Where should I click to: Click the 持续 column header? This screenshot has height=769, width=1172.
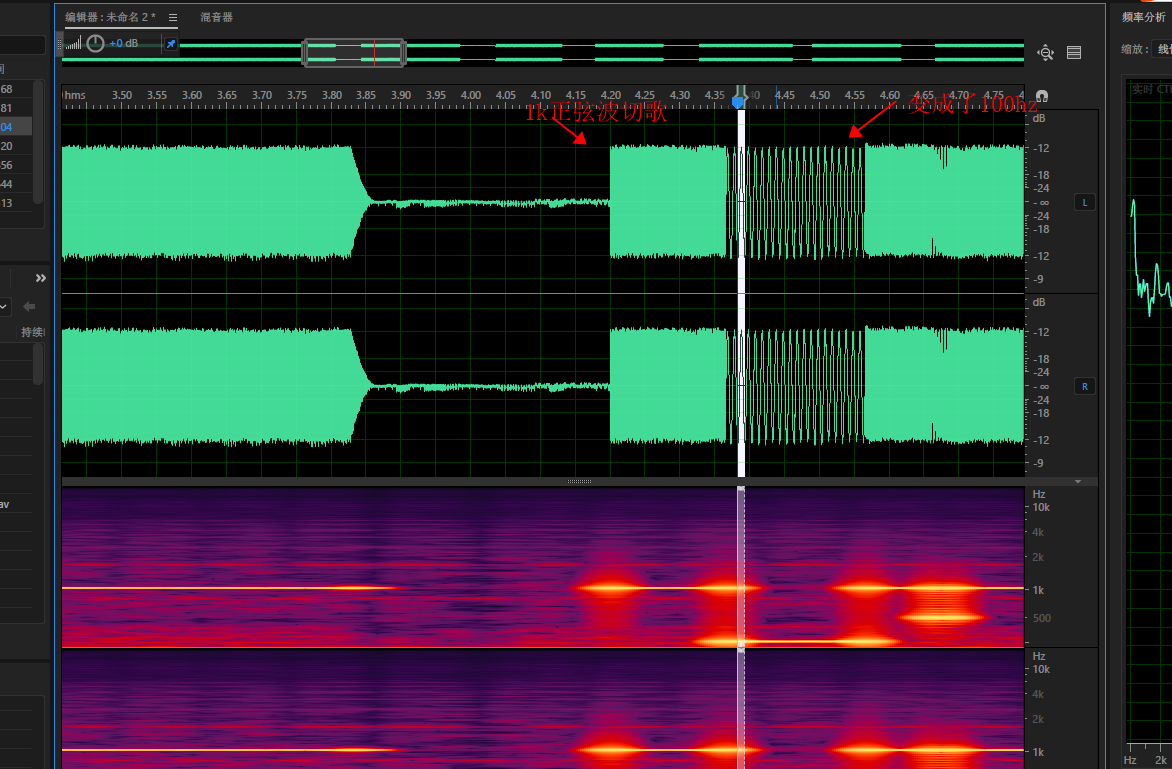tap(32, 332)
